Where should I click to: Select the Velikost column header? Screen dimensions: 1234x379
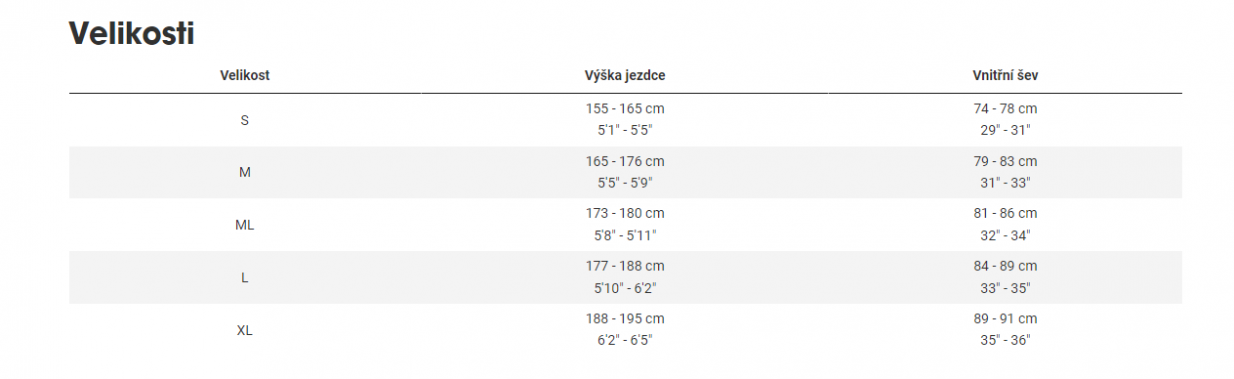245,75
